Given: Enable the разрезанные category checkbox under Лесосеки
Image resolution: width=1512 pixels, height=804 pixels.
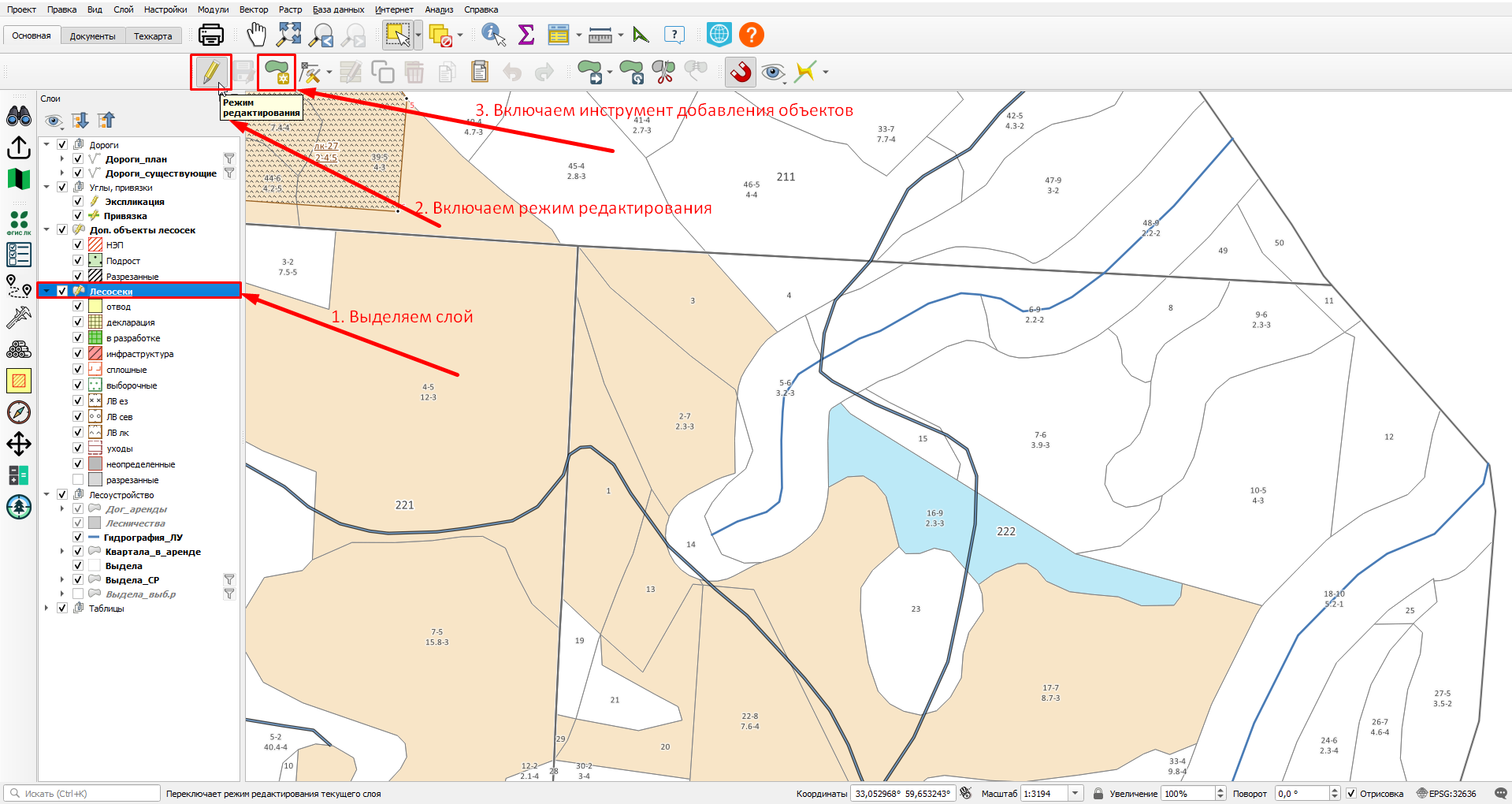Looking at the screenshot, I should click(x=78, y=479).
